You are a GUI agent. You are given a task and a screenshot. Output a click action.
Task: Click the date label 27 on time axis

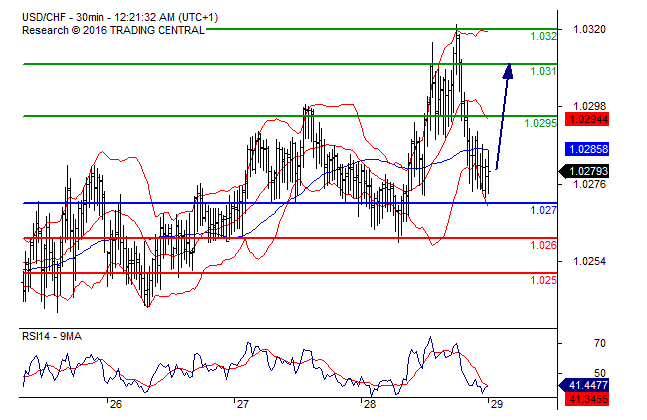pos(243,404)
